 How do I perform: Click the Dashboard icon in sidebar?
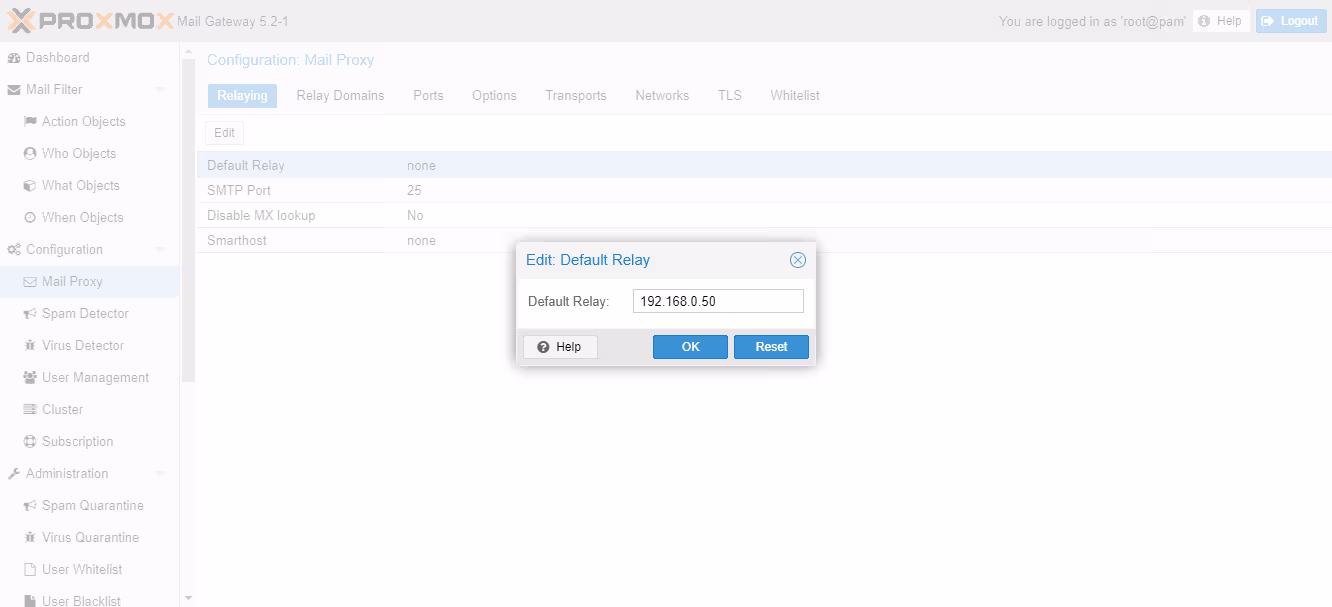14,58
